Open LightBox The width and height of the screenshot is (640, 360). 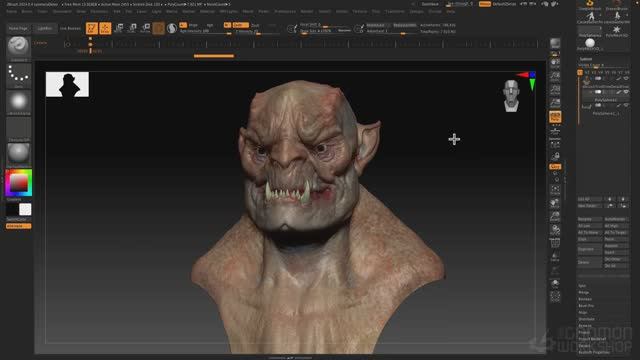(x=44, y=29)
